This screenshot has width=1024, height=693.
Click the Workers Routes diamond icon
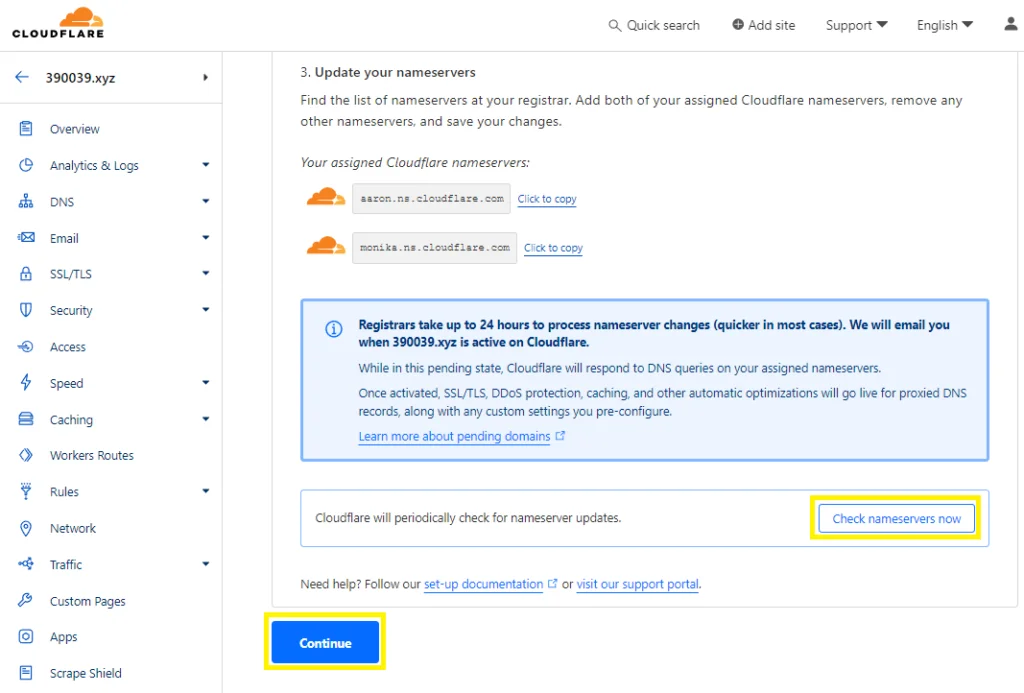[25, 455]
